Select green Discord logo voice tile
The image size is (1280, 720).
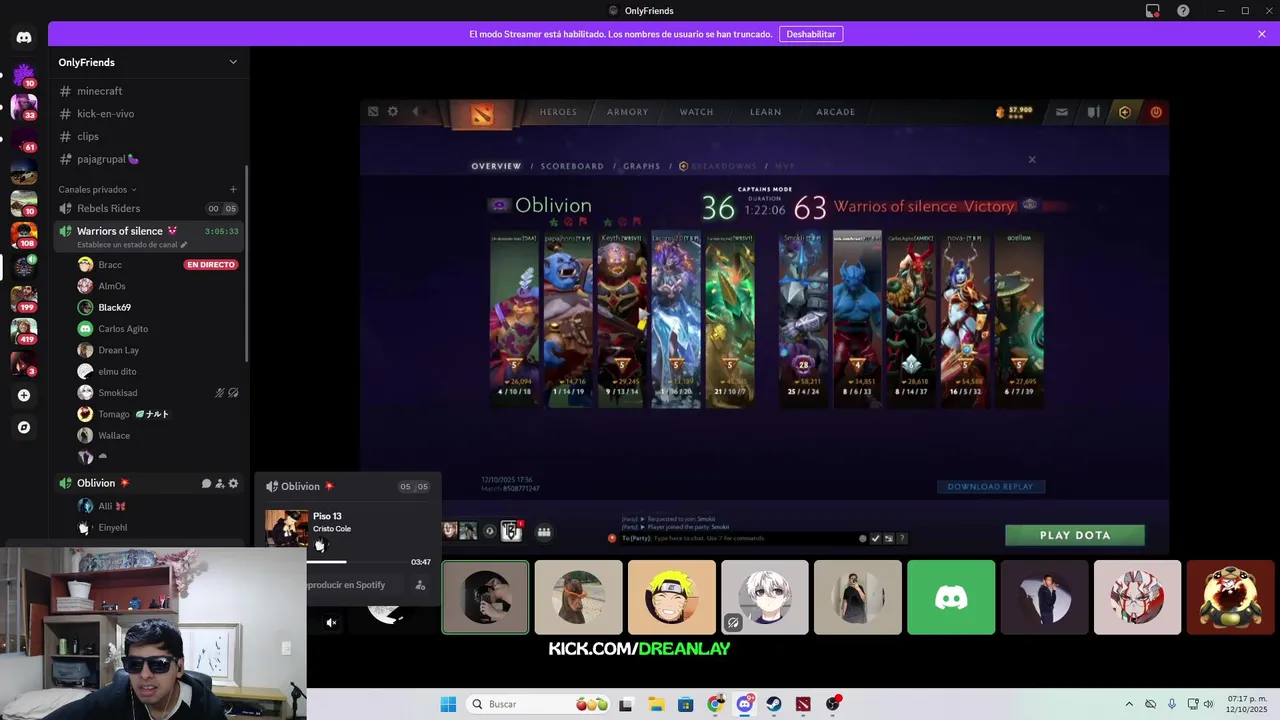[x=951, y=597]
